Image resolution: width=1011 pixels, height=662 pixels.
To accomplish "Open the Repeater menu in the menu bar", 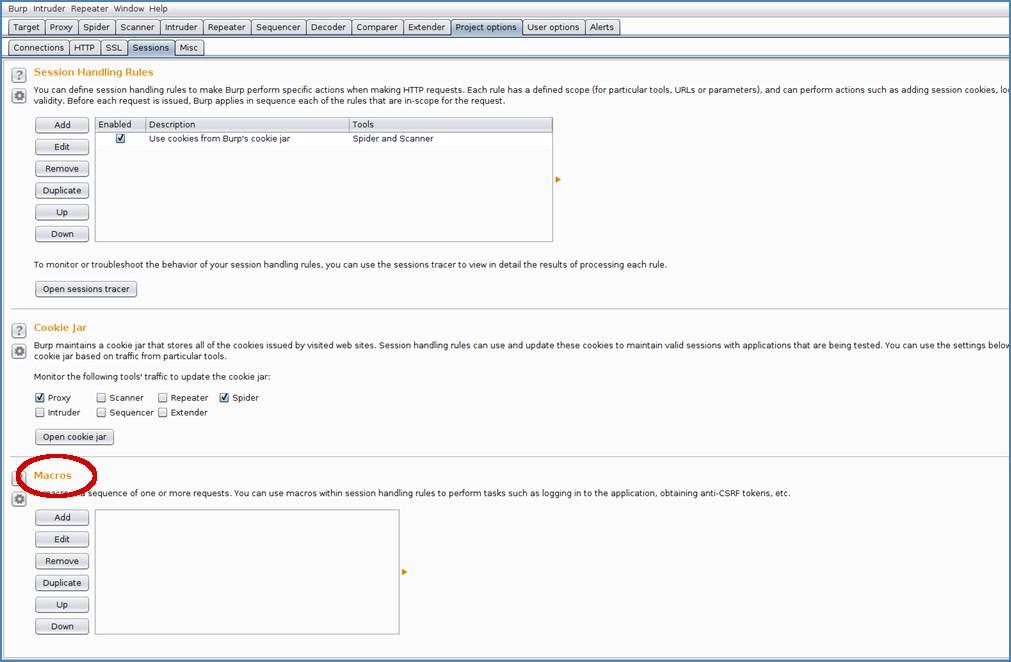I will 90,8.
